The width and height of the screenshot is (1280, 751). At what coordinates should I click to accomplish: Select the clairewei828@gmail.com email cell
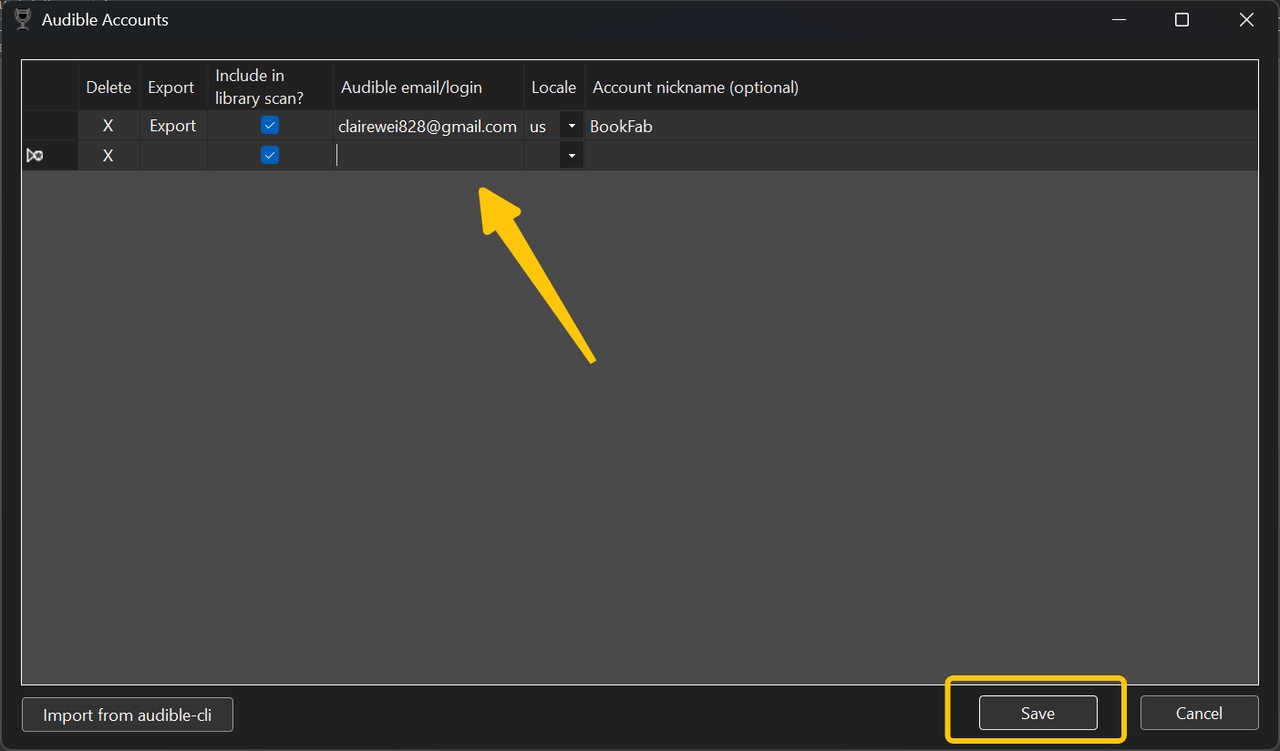[427, 126]
